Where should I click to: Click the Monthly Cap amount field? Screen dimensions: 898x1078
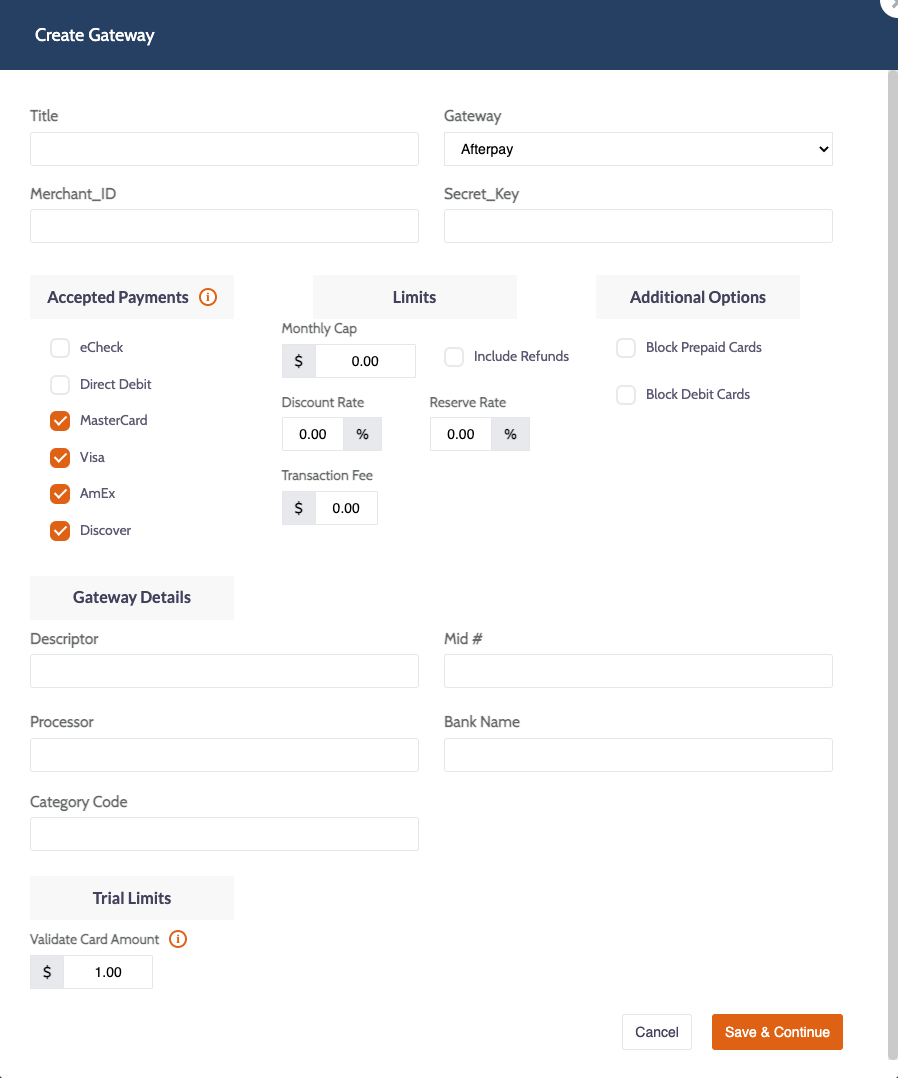(365, 361)
